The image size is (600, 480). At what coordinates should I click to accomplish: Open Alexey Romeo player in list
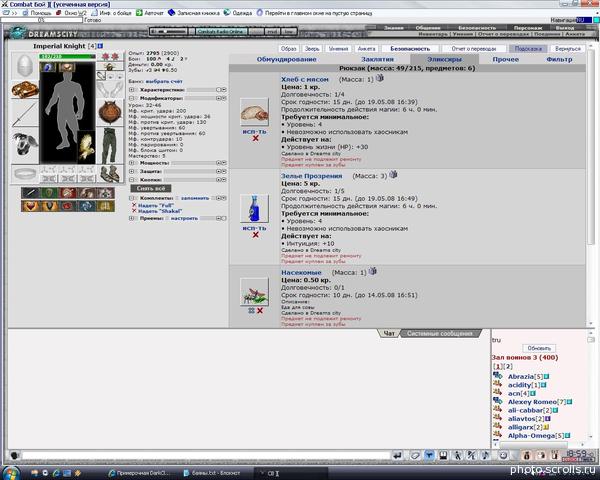[x=532, y=402]
